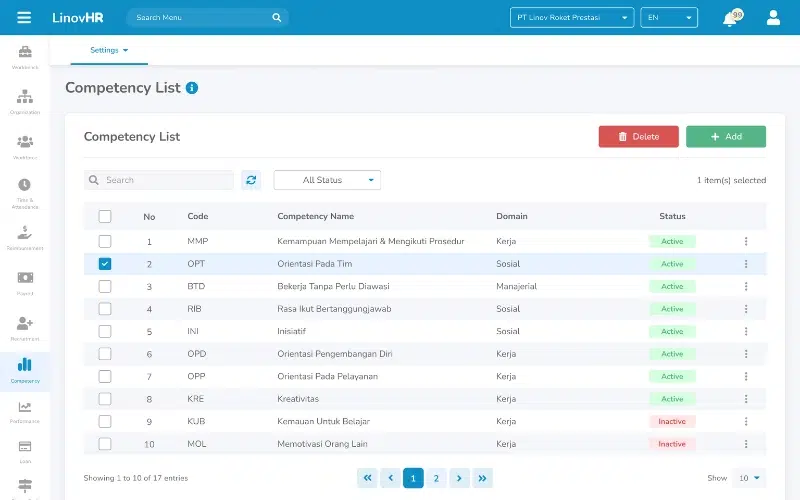Open the Time & Attendance sidebar module

click(25, 191)
